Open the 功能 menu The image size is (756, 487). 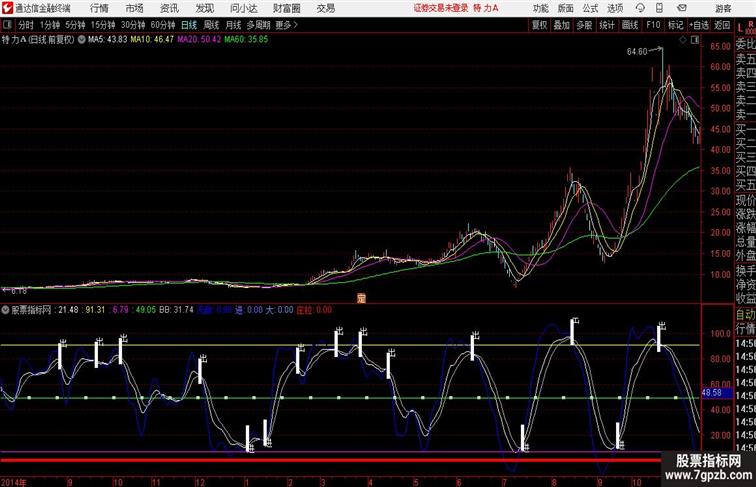pos(540,8)
